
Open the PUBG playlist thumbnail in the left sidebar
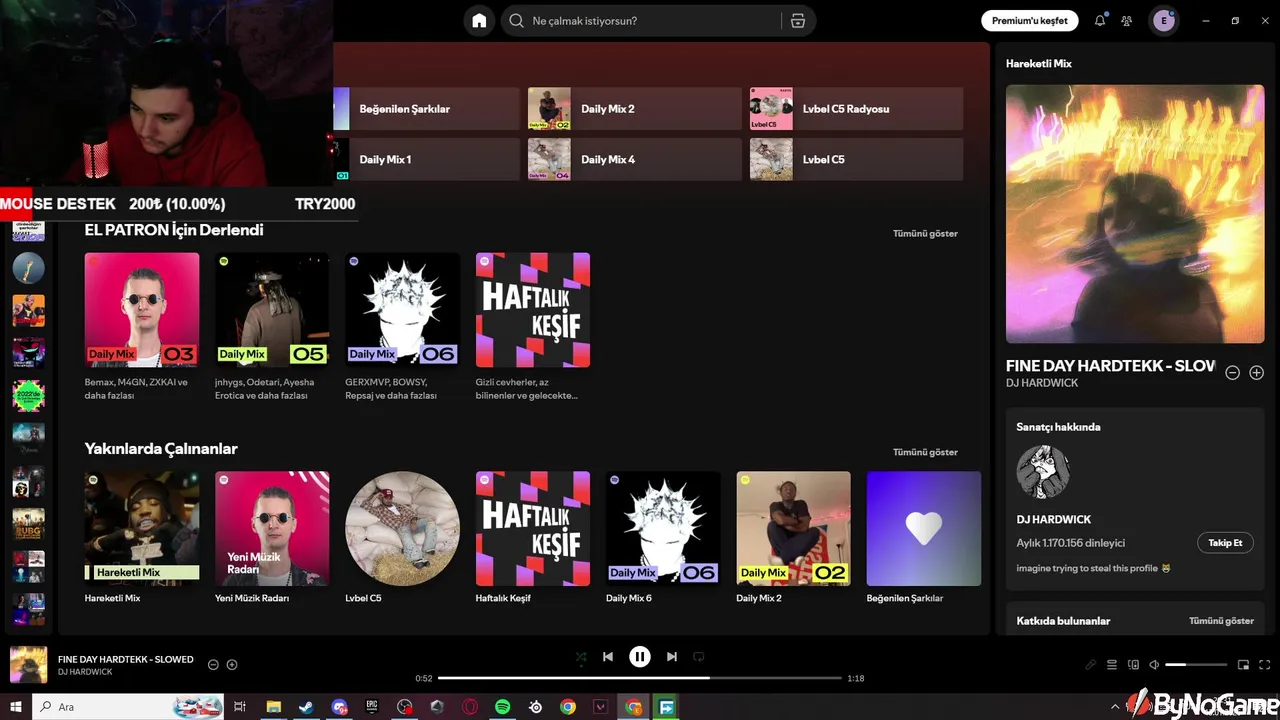pyautogui.click(x=28, y=524)
